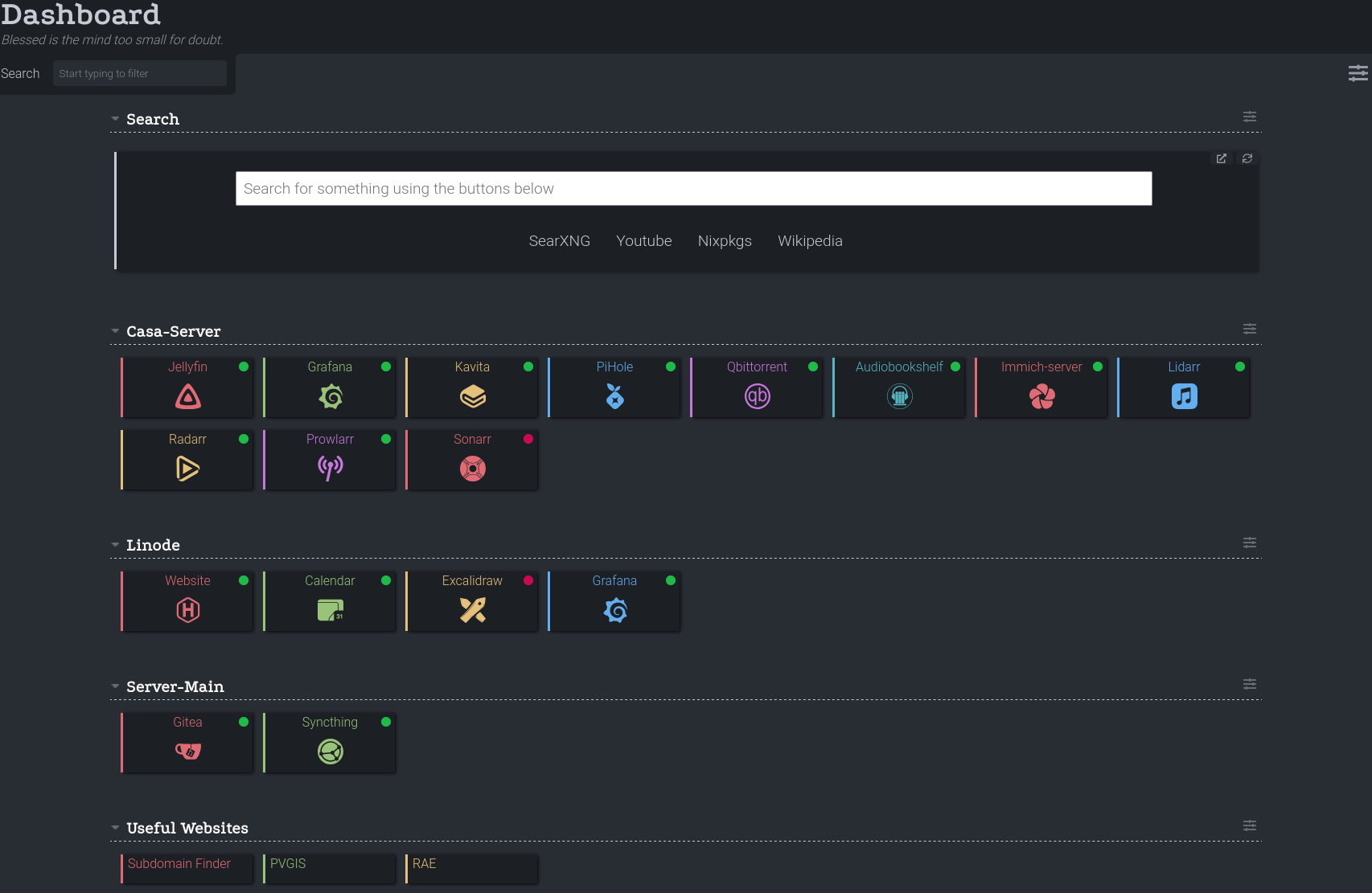Click the Sonarr icon
The height and width of the screenshot is (893, 1372).
472,468
